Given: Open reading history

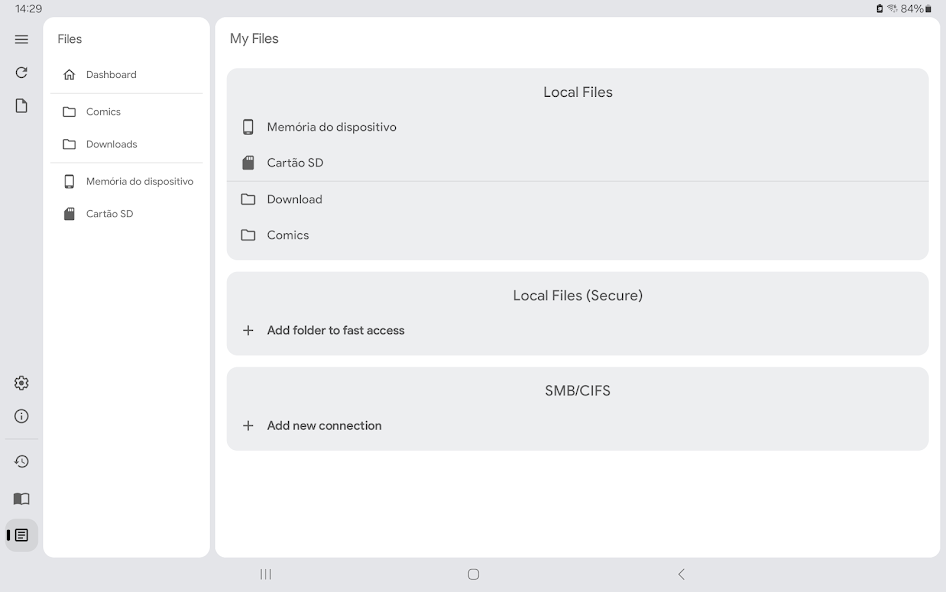Looking at the screenshot, I should [21, 461].
